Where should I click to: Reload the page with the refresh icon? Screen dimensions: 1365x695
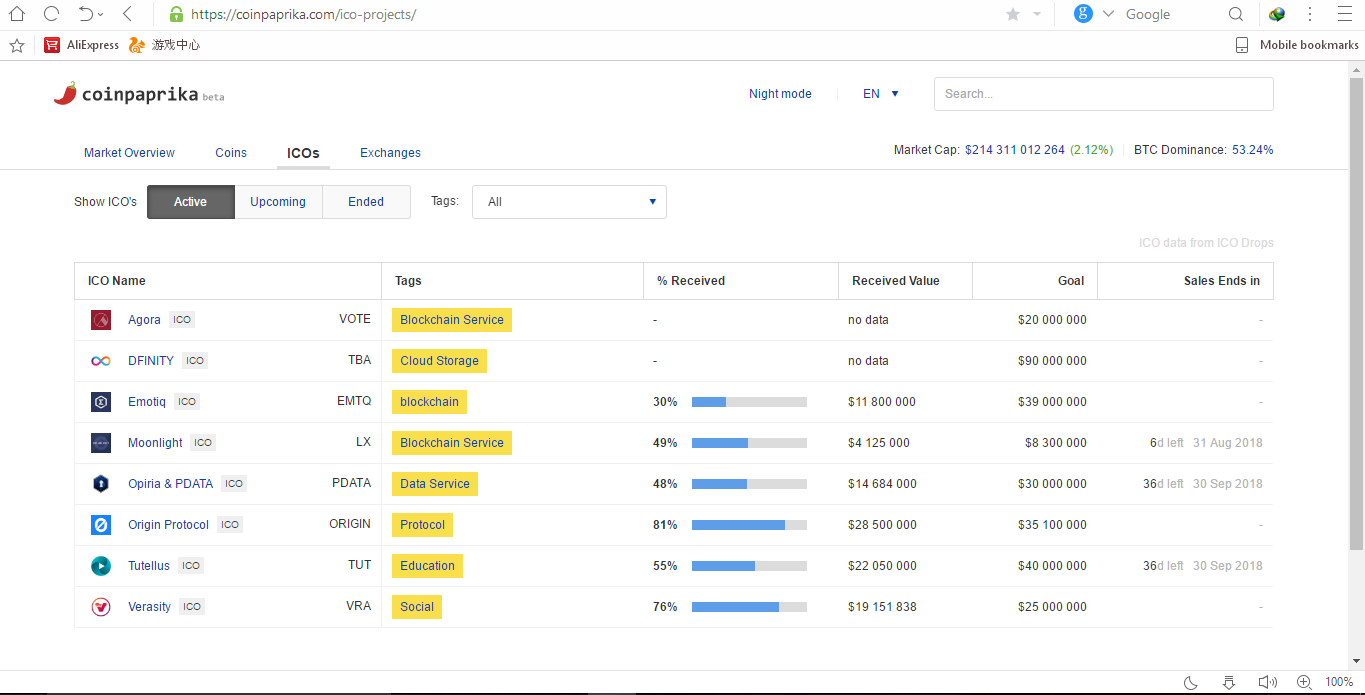(51, 14)
